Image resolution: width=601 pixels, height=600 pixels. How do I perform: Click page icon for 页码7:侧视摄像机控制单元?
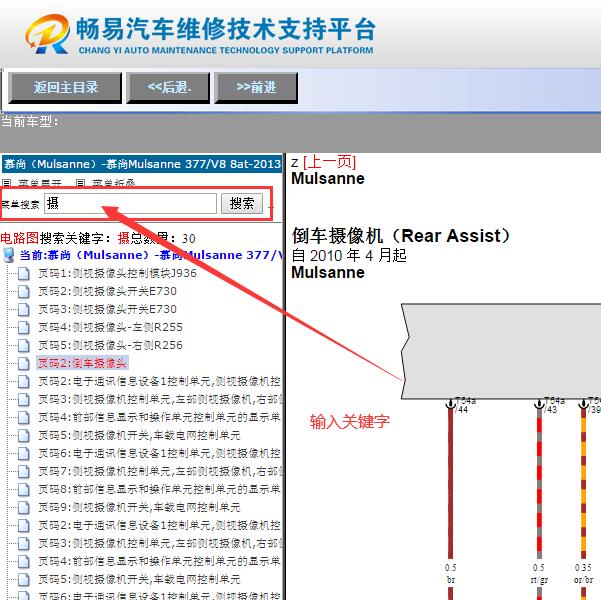tap(23, 472)
